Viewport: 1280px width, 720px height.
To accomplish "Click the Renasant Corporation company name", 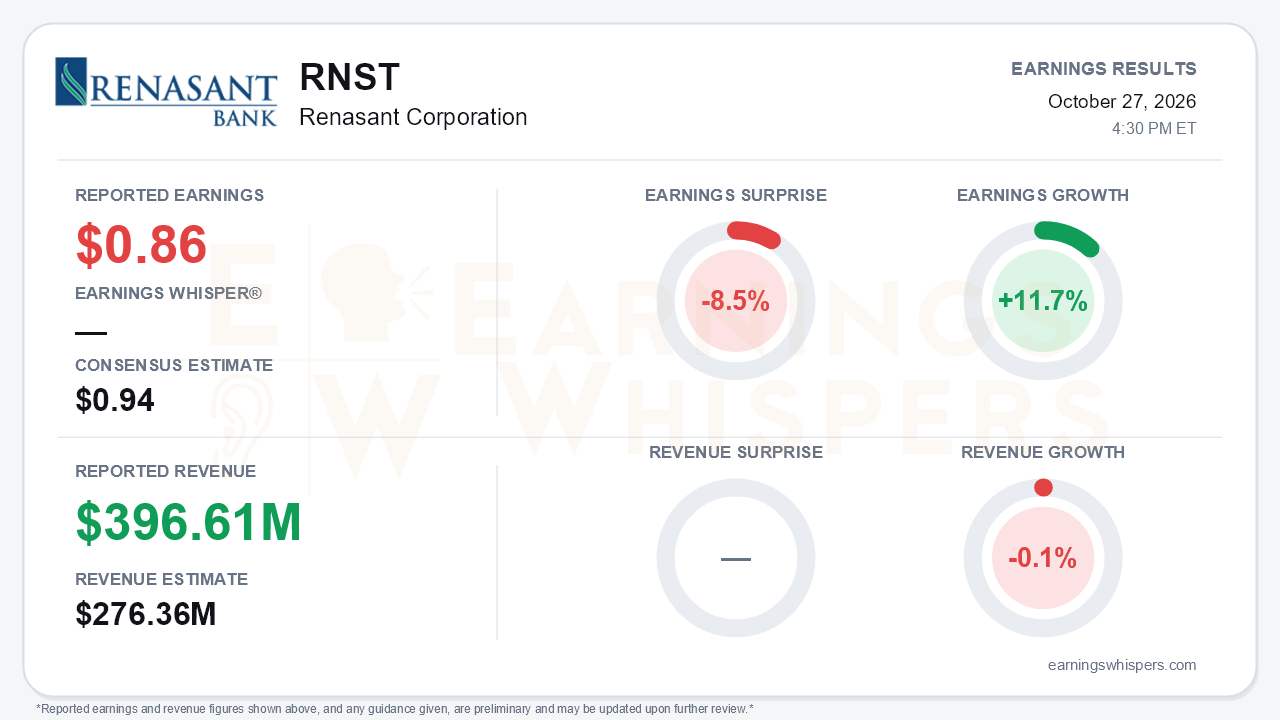I will click(x=413, y=117).
